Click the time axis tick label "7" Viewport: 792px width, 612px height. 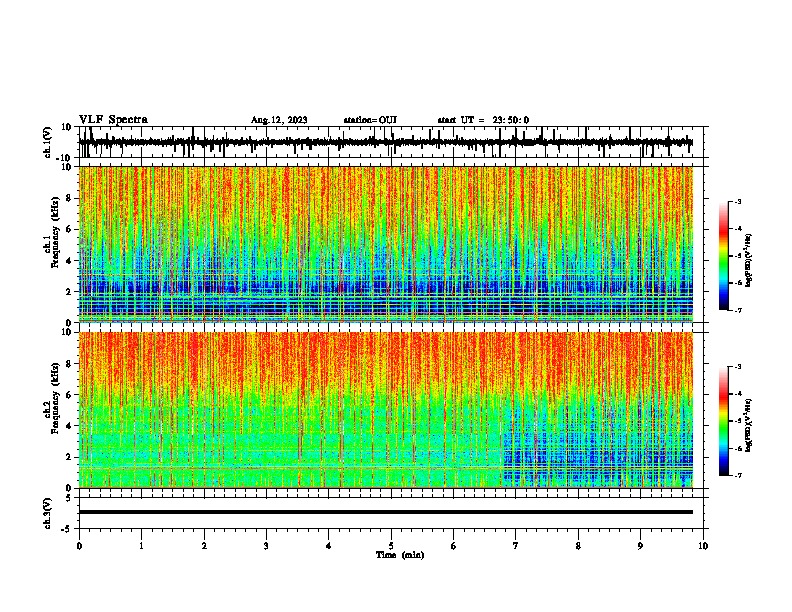tap(516, 546)
